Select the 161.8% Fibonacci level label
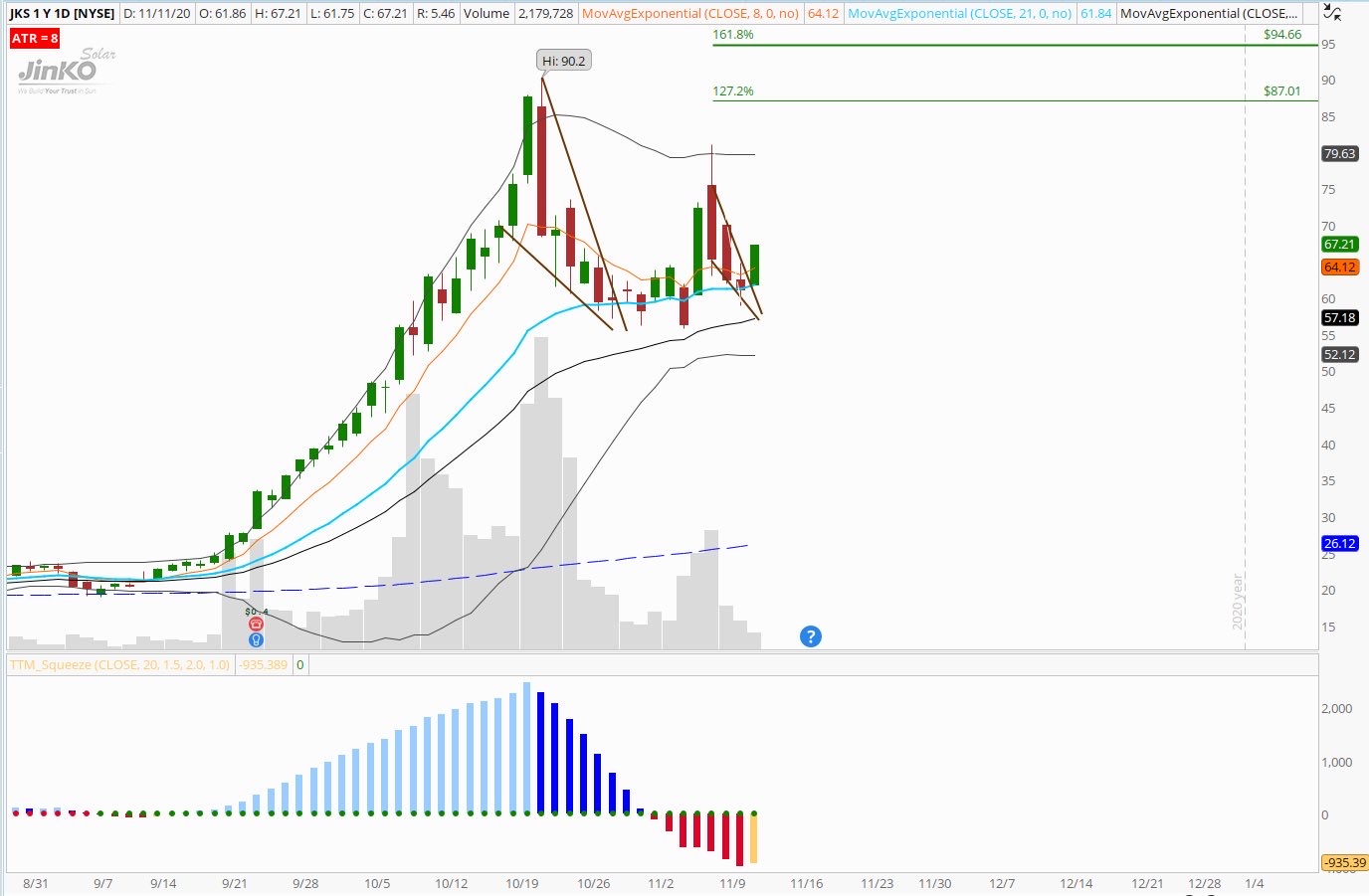 (x=733, y=35)
